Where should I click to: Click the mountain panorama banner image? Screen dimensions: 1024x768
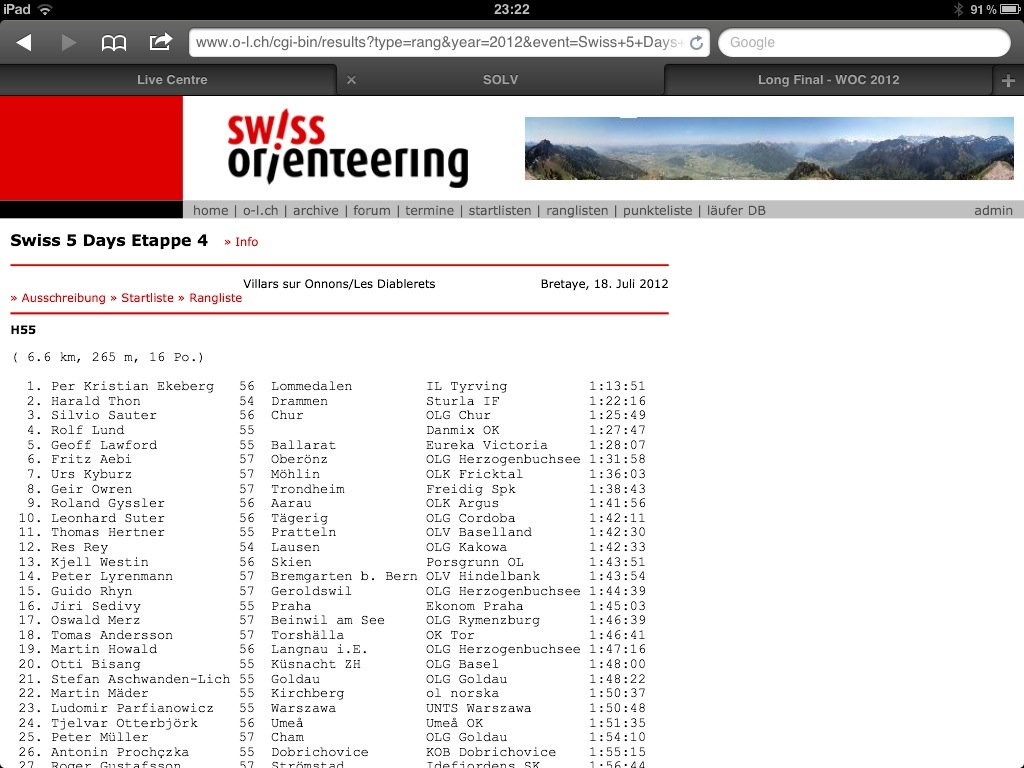[x=768, y=148]
